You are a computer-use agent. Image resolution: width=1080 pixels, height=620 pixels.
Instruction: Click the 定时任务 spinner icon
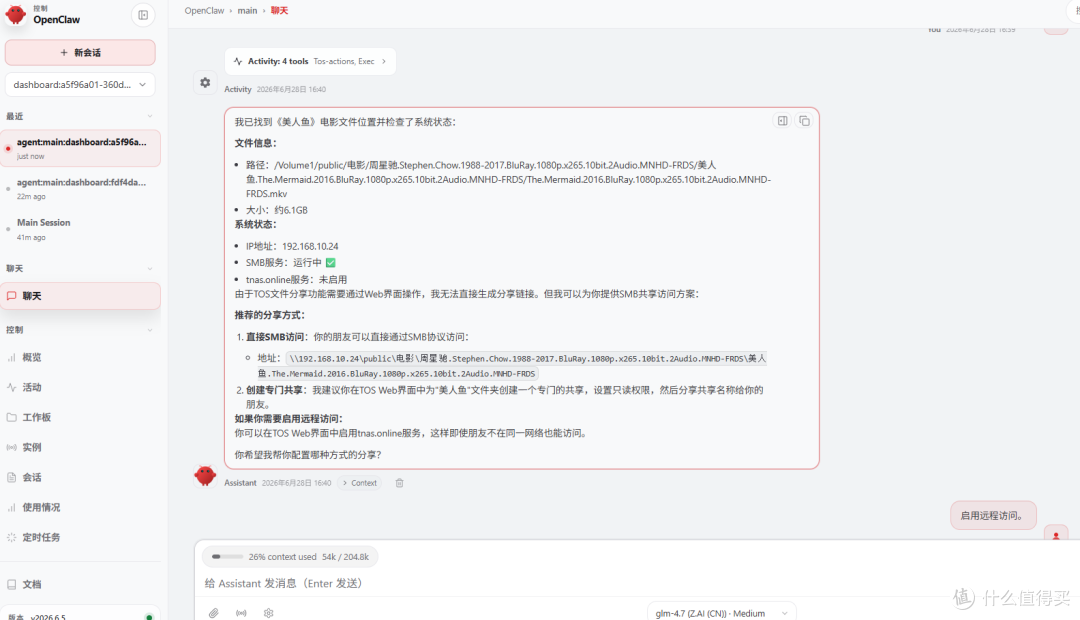[x=12, y=537]
